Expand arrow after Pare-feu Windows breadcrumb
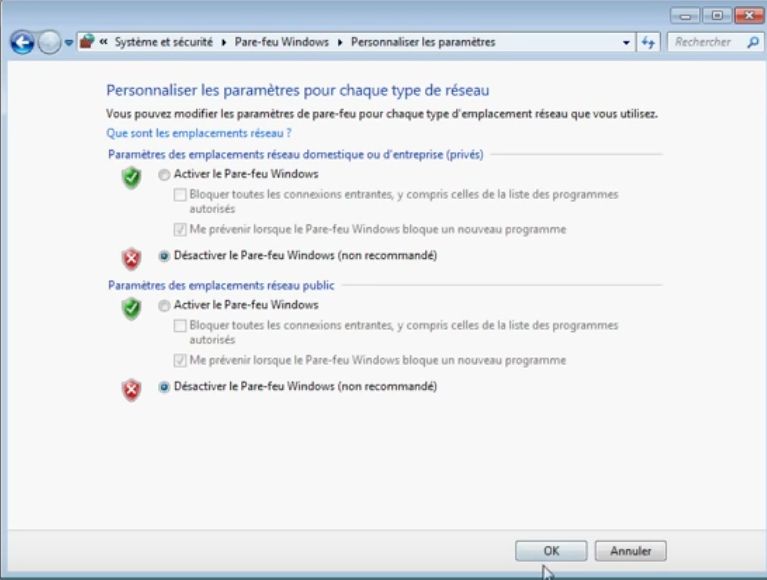The height and width of the screenshot is (580, 767). click(x=340, y=43)
